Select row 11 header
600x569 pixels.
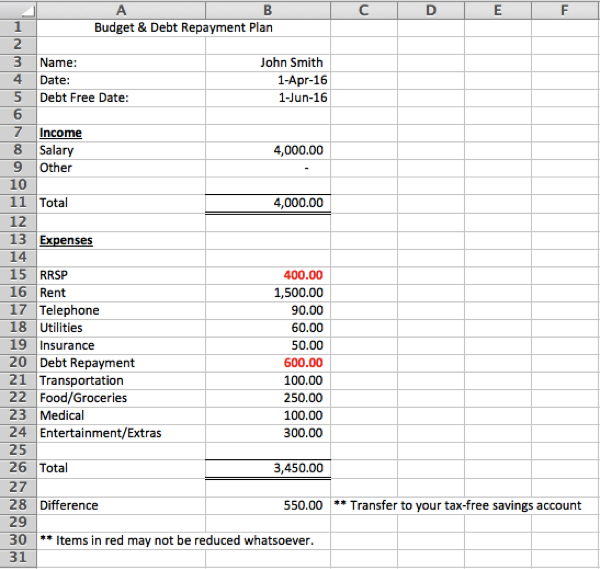click(x=18, y=202)
